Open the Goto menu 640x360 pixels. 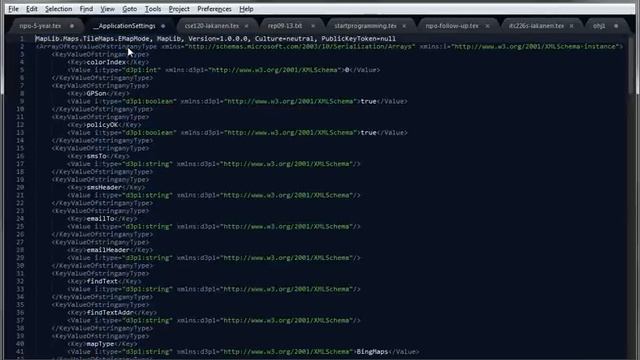point(129,9)
